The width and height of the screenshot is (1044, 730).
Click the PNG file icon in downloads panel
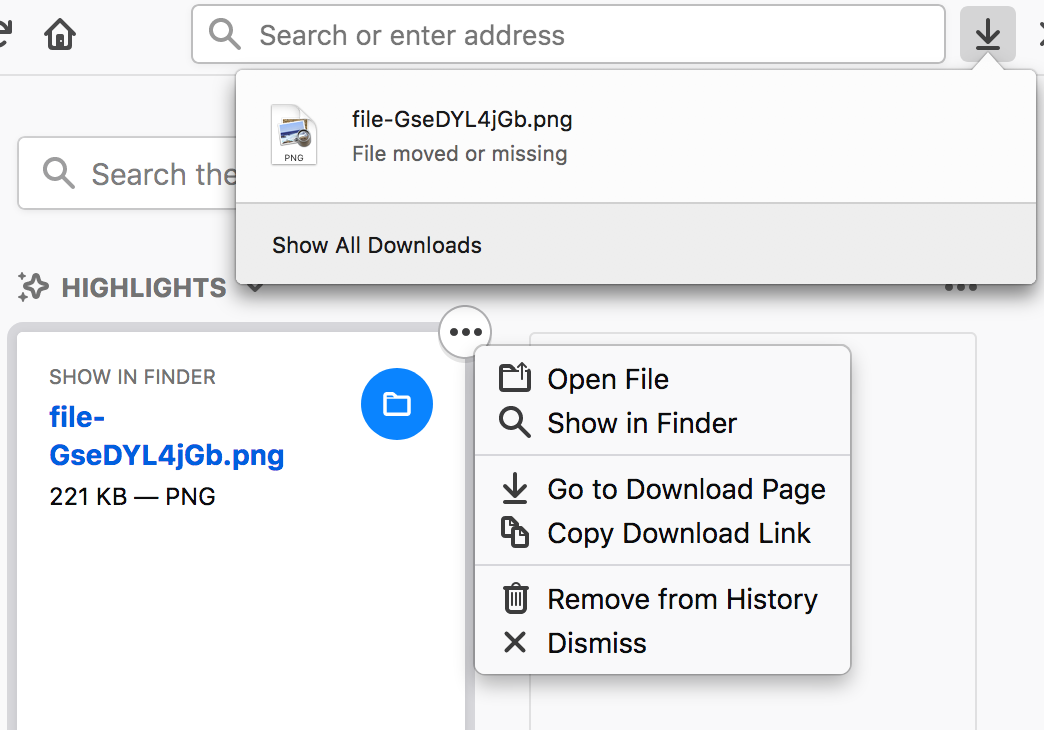click(x=294, y=135)
